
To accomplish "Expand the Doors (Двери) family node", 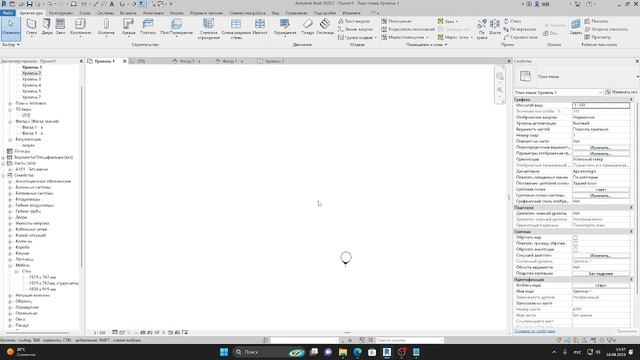I will tap(10, 217).
